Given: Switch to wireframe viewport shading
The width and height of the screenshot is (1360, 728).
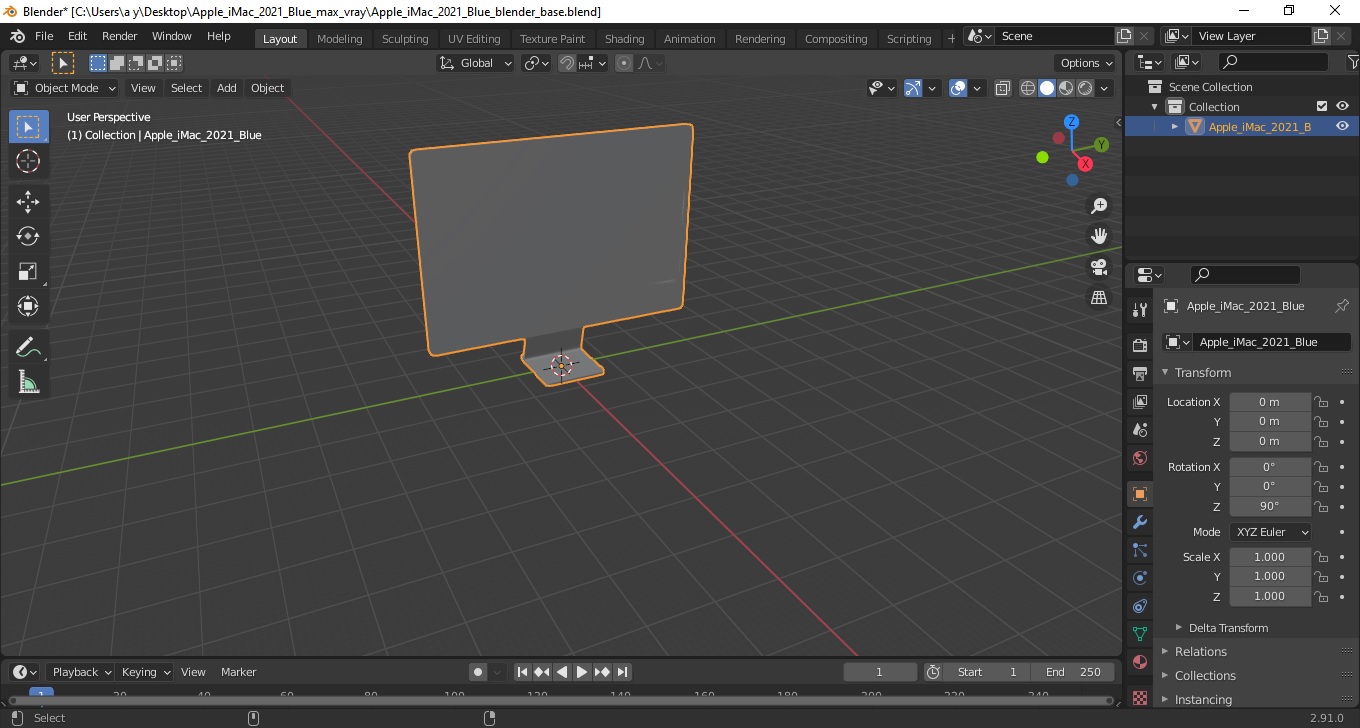Looking at the screenshot, I should pyautogui.click(x=1028, y=88).
